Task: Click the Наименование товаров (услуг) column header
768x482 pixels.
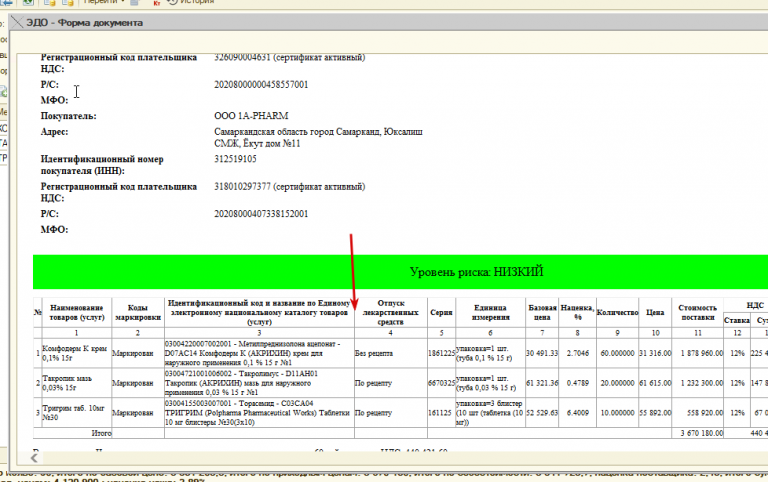Action: pyautogui.click(x=77, y=313)
